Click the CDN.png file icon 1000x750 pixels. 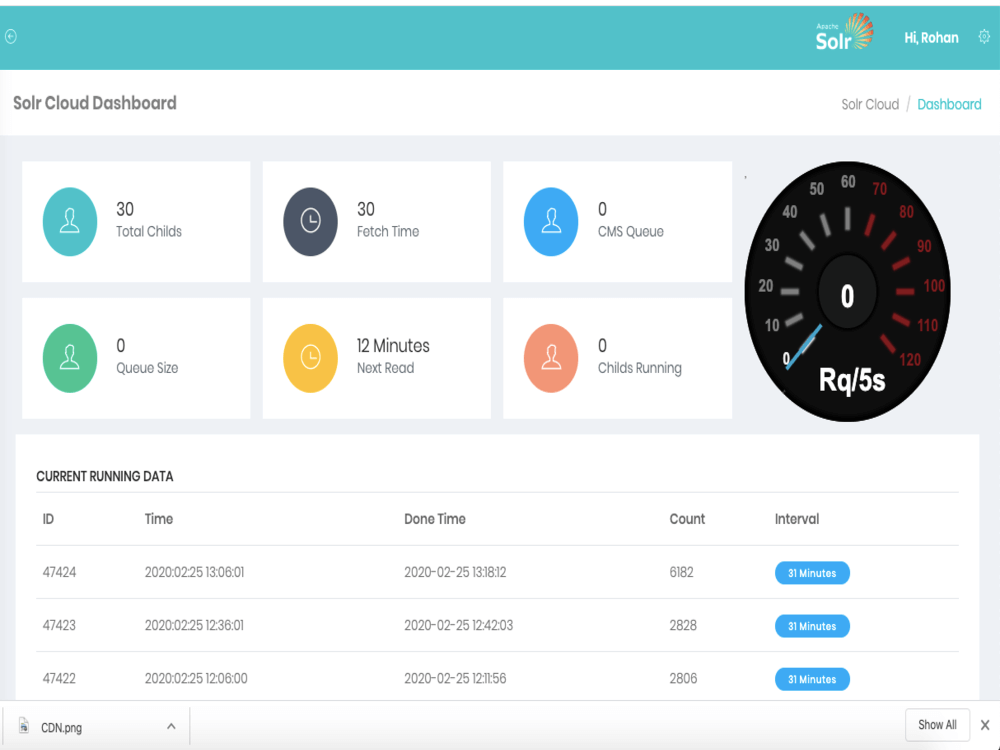click(x=24, y=727)
